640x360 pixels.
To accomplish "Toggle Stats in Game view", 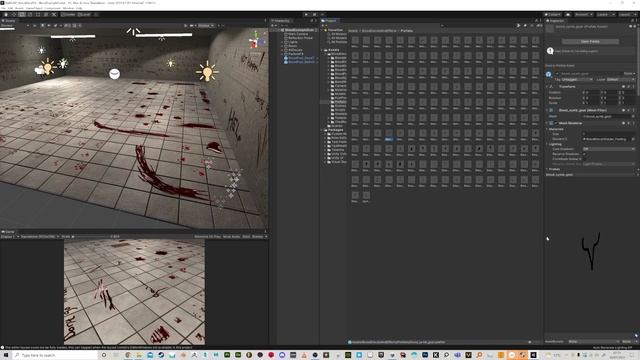I will pyautogui.click(x=246, y=236).
